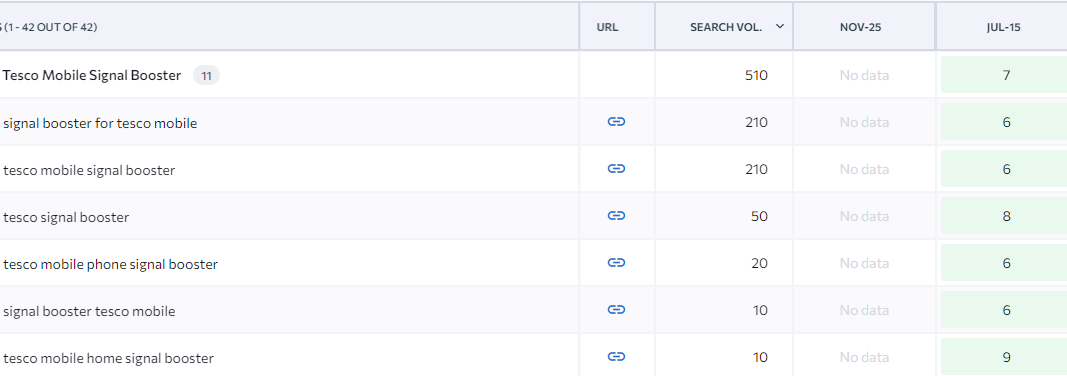The width and height of the screenshot is (1067, 376).
Task: Open URL link for tesco mobile phone signal booster
Action: [616, 262]
